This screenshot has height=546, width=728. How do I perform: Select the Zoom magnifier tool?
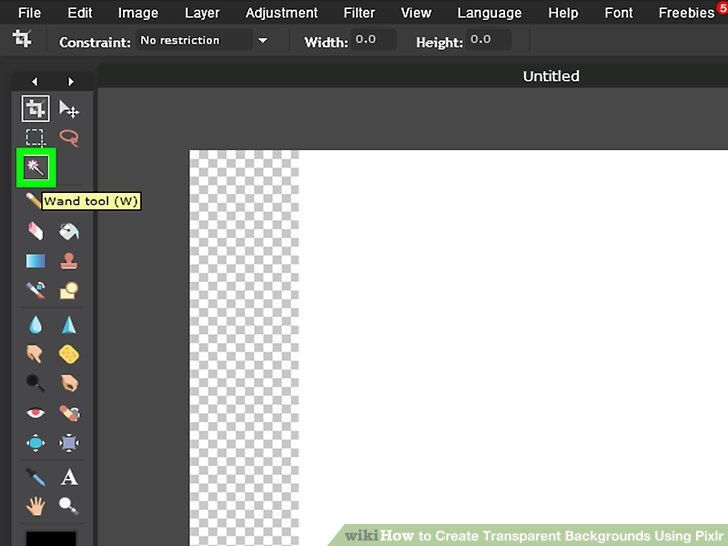pos(69,506)
